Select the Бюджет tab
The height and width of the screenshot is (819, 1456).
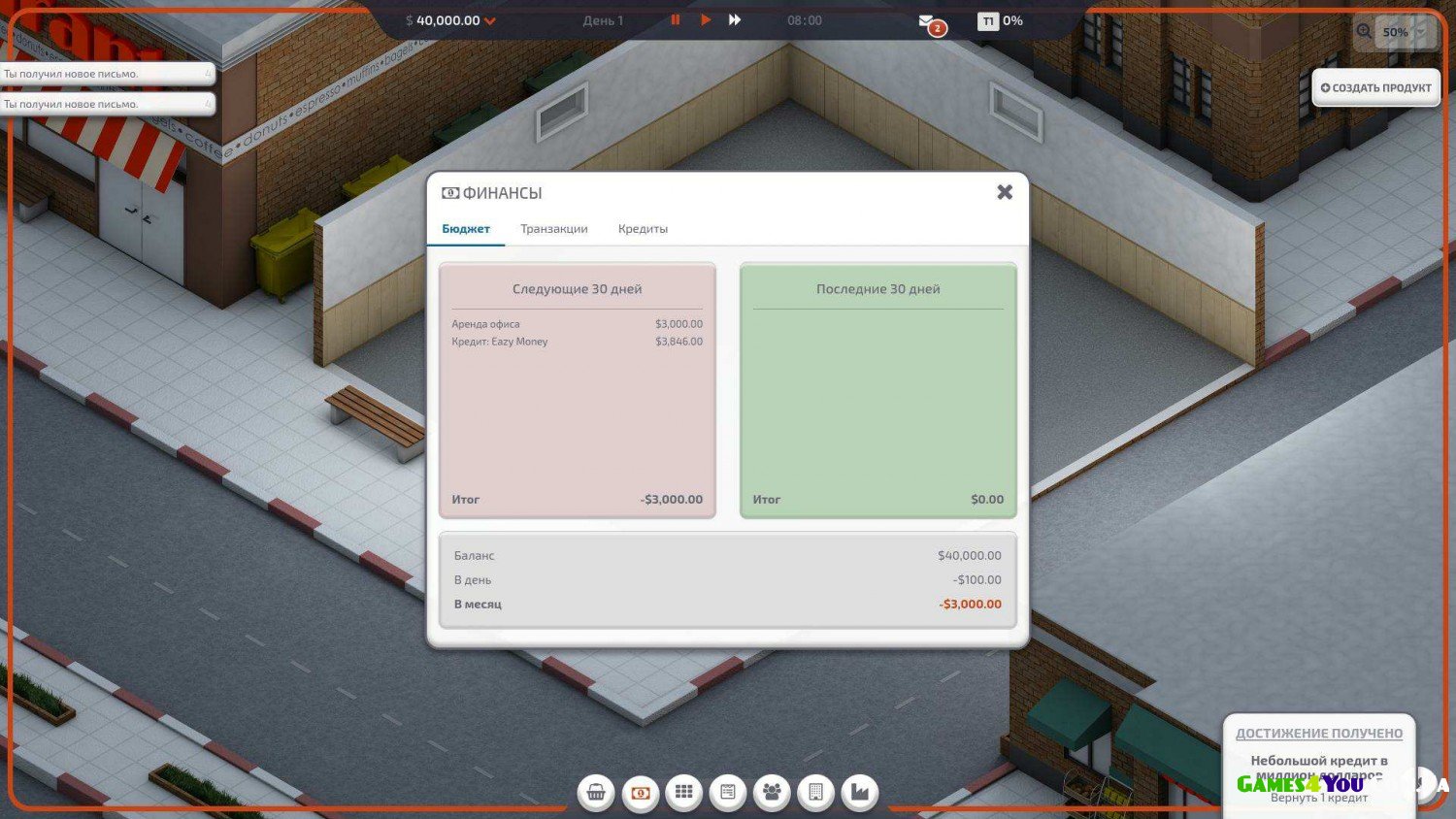pyautogui.click(x=466, y=229)
